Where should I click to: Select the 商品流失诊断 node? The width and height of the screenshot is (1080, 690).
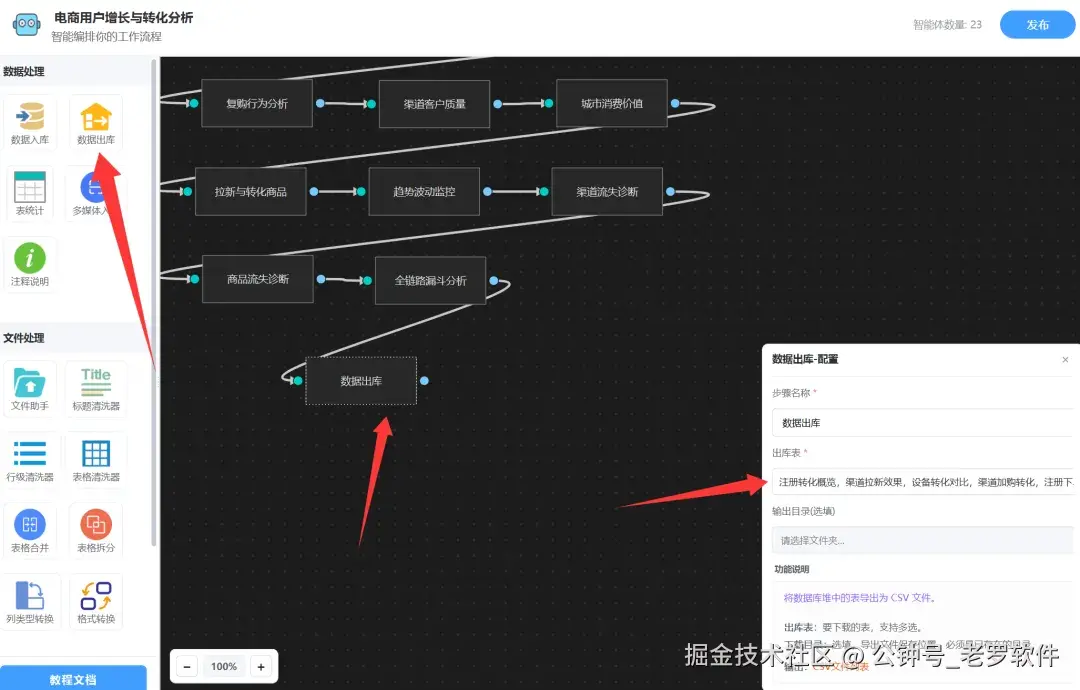(x=258, y=279)
